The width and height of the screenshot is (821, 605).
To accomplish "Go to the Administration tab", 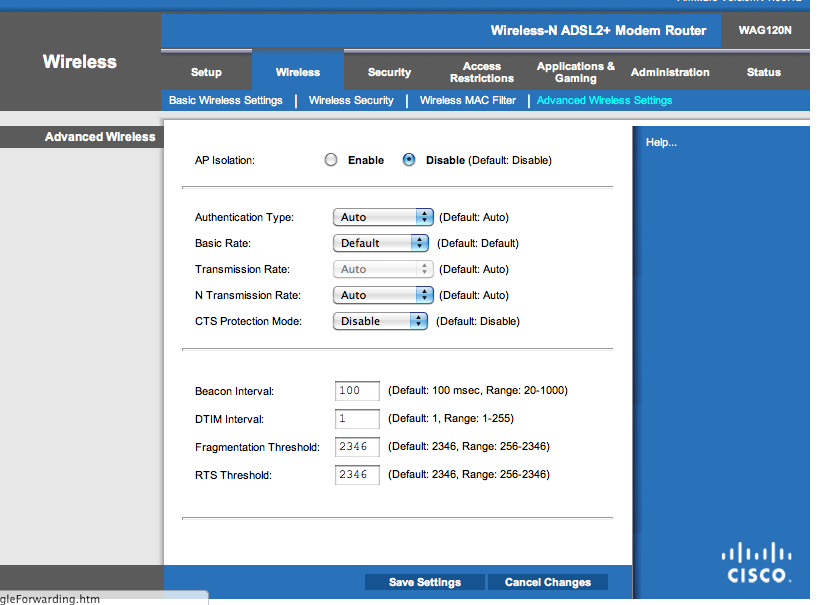I will coord(670,72).
